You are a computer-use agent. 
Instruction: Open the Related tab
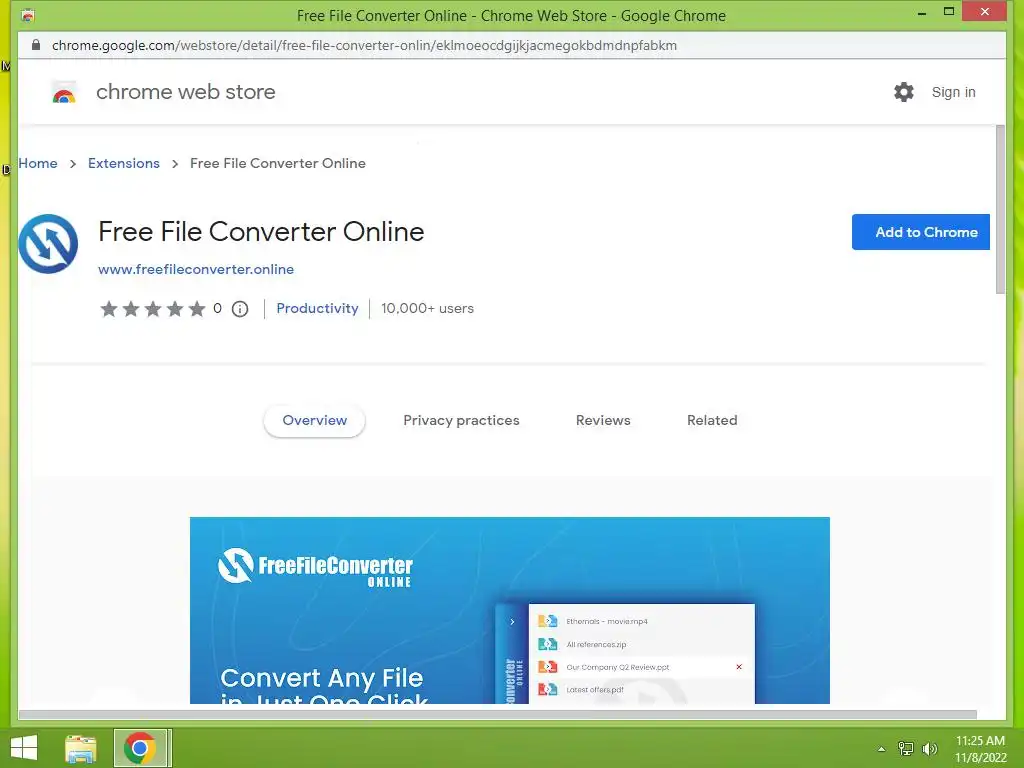[x=712, y=421]
